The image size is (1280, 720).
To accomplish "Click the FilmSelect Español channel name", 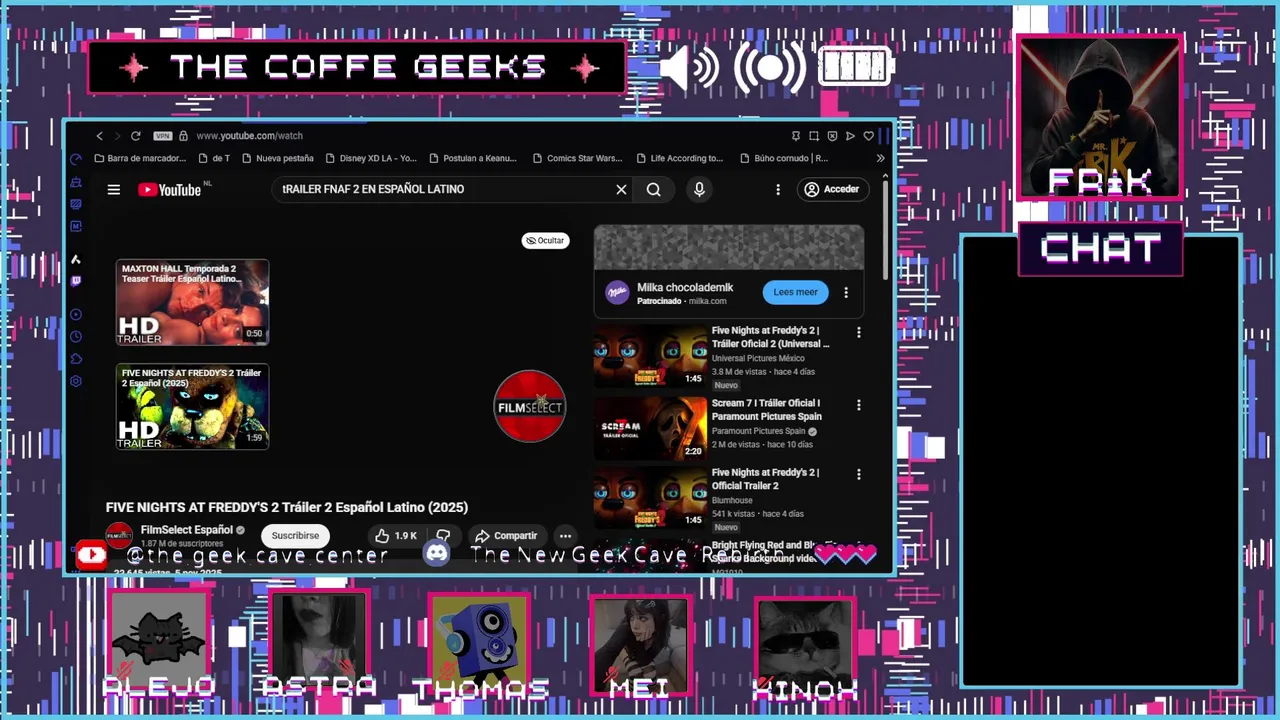I will [186, 530].
